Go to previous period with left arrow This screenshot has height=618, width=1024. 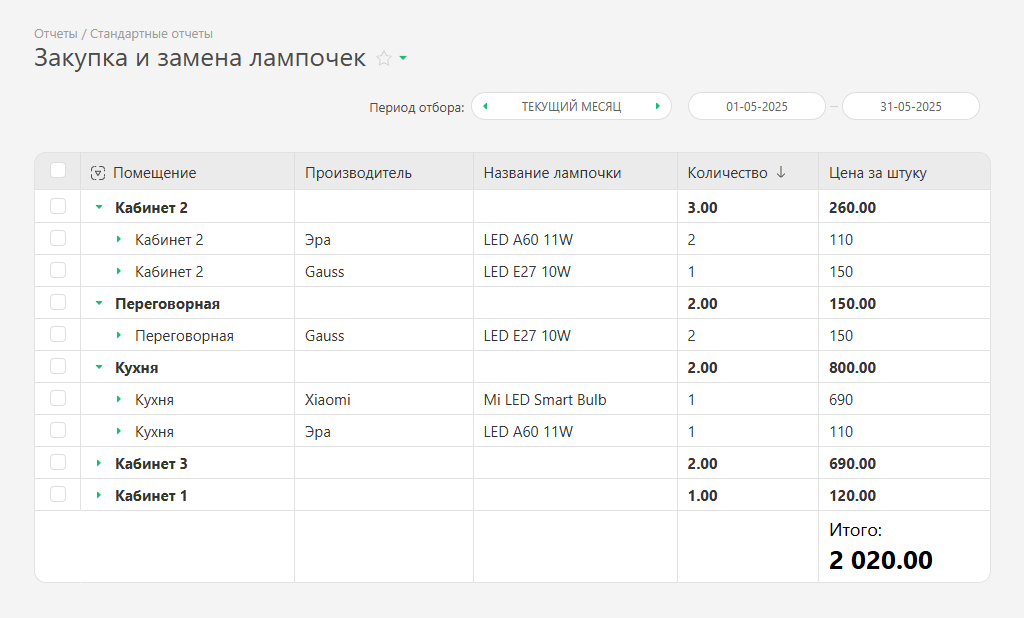pos(485,106)
